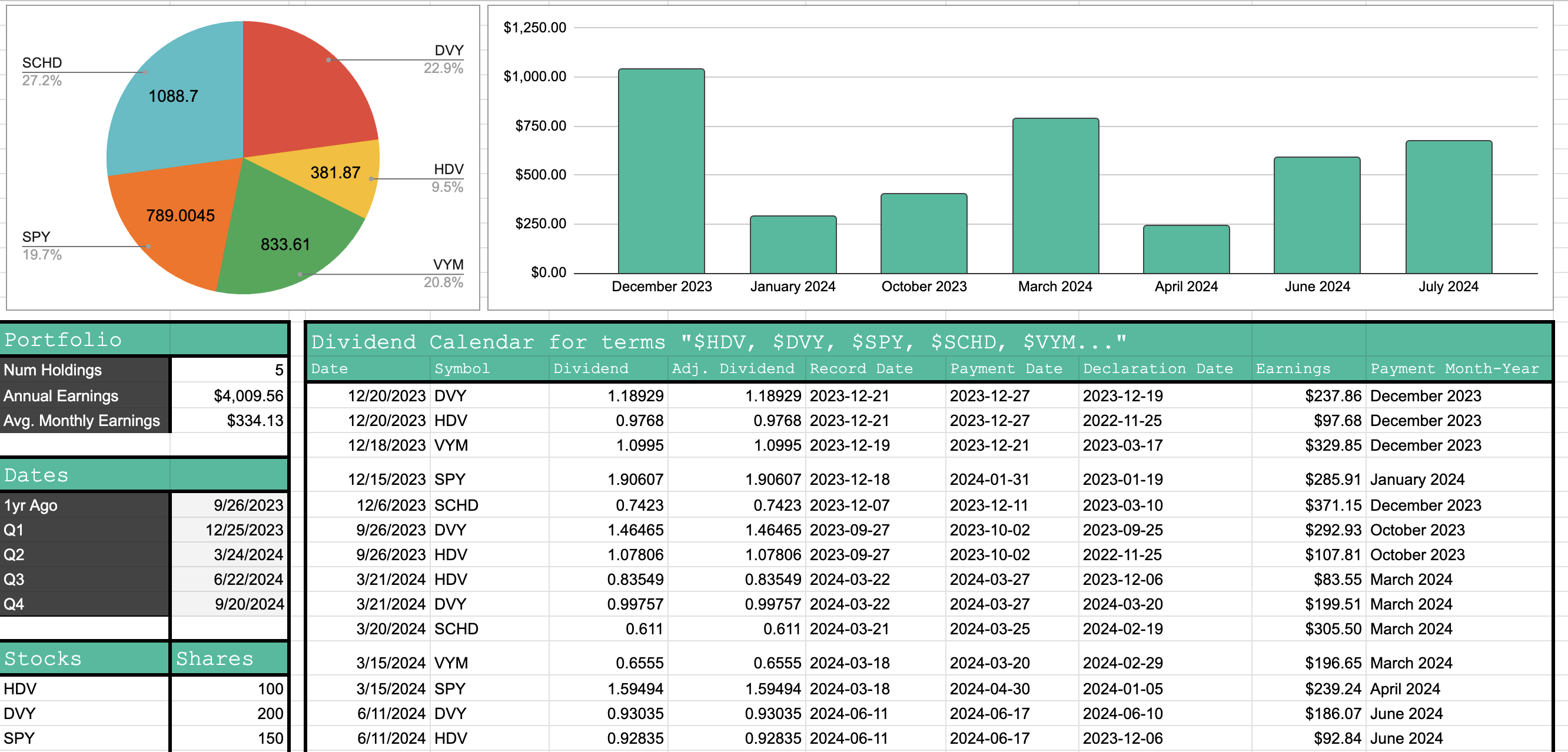Click VYM symbol in 3/15/2024 row

(x=489, y=663)
